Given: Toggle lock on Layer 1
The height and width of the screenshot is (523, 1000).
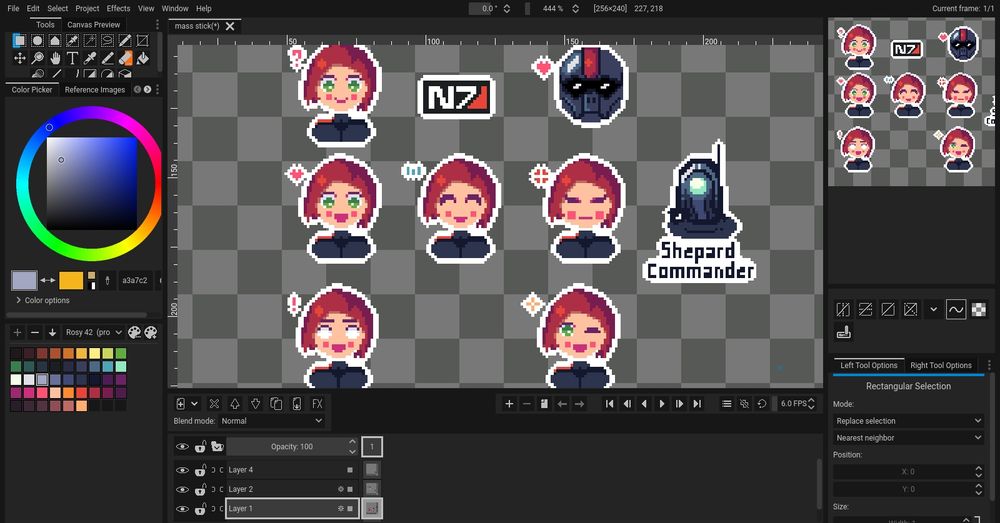Looking at the screenshot, I should [200, 509].
